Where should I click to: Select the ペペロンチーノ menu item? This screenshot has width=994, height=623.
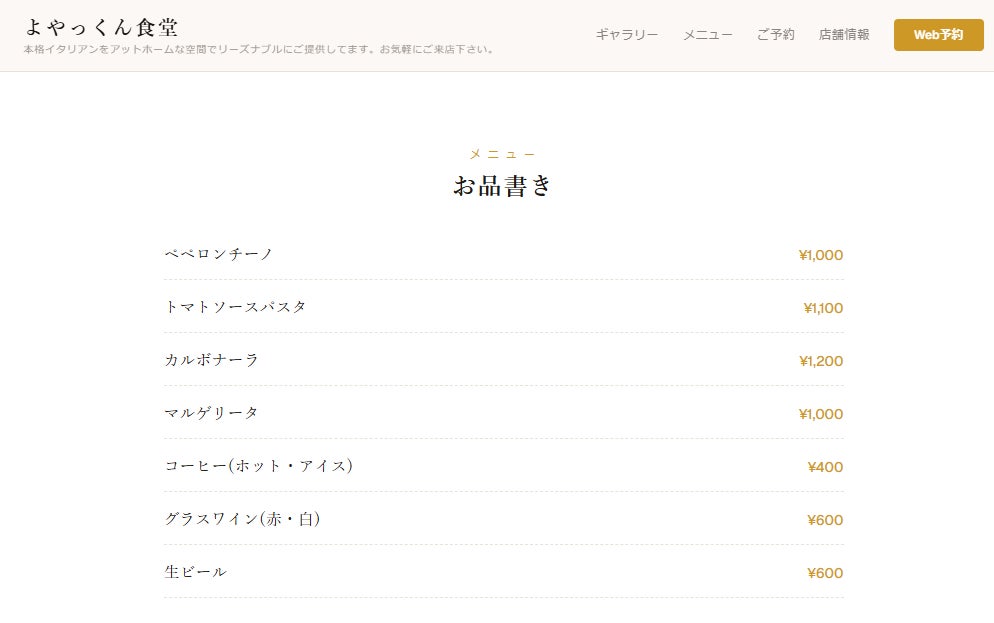coord(219,254)
